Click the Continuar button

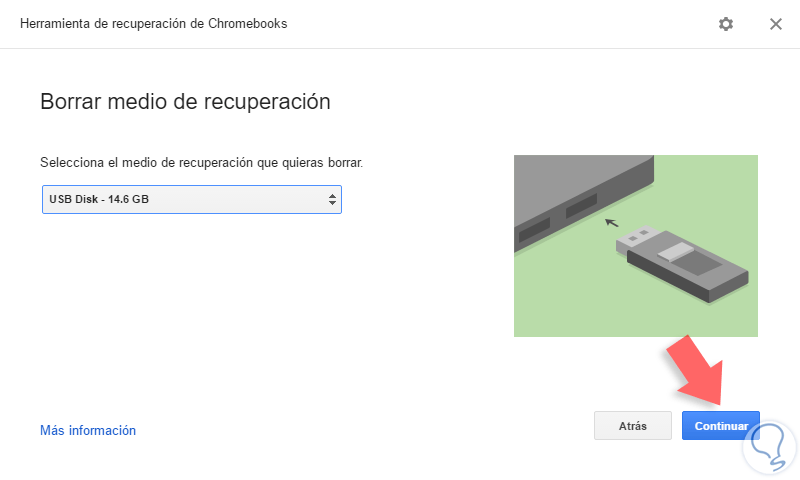[721, 426]
